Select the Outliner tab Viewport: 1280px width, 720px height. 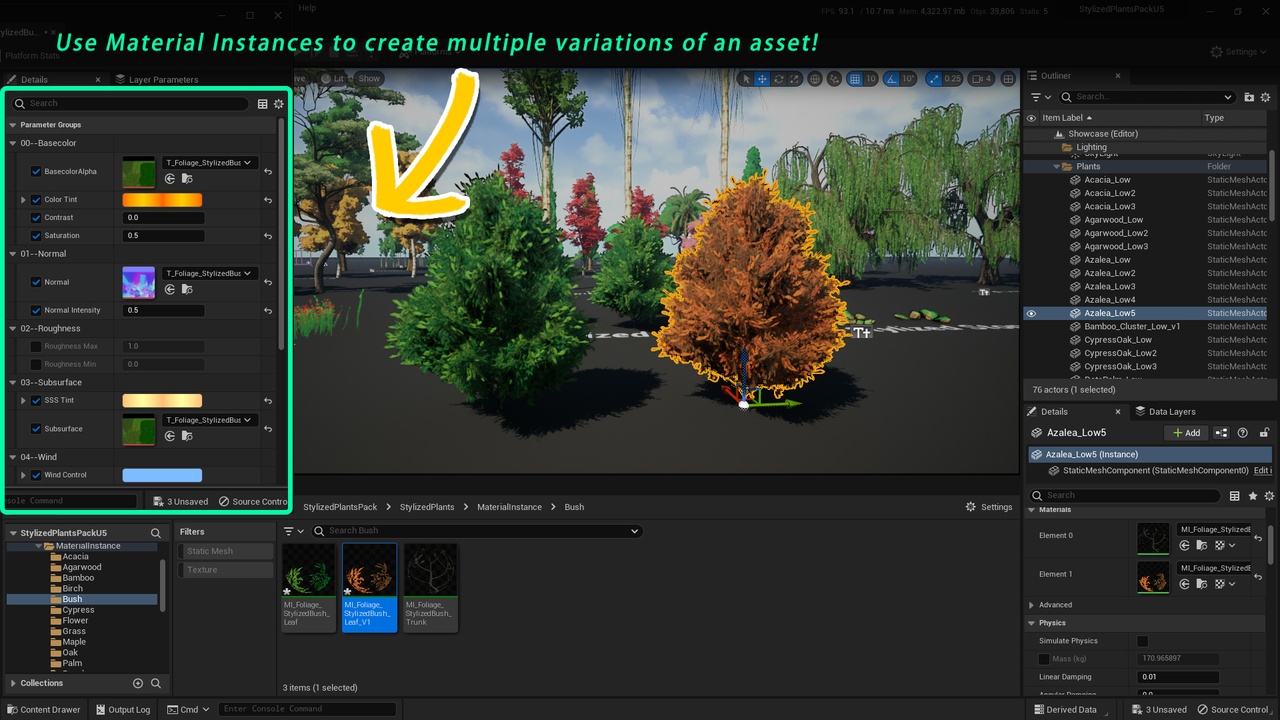[x=1055, y=76]
